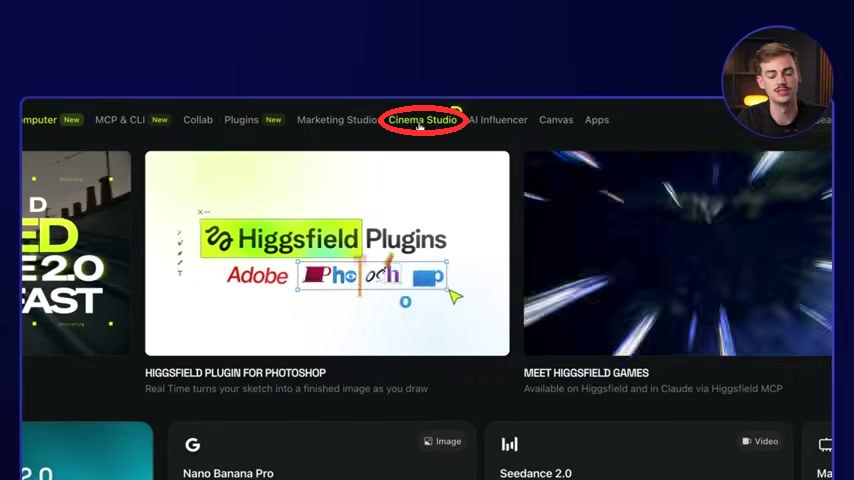Open the Seedance 2.0 model card
Screen dimensions: 854x480
coord(638,451)
